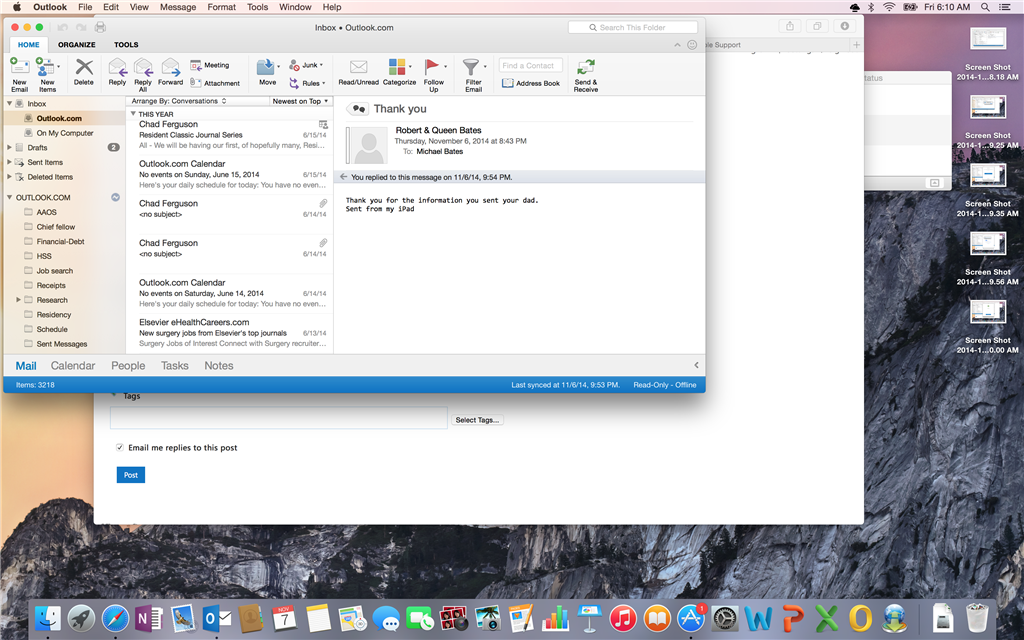Click the Rules ribbon icon
The width and height of the screenshot is (1024, 640).
(x=295, y=83)
